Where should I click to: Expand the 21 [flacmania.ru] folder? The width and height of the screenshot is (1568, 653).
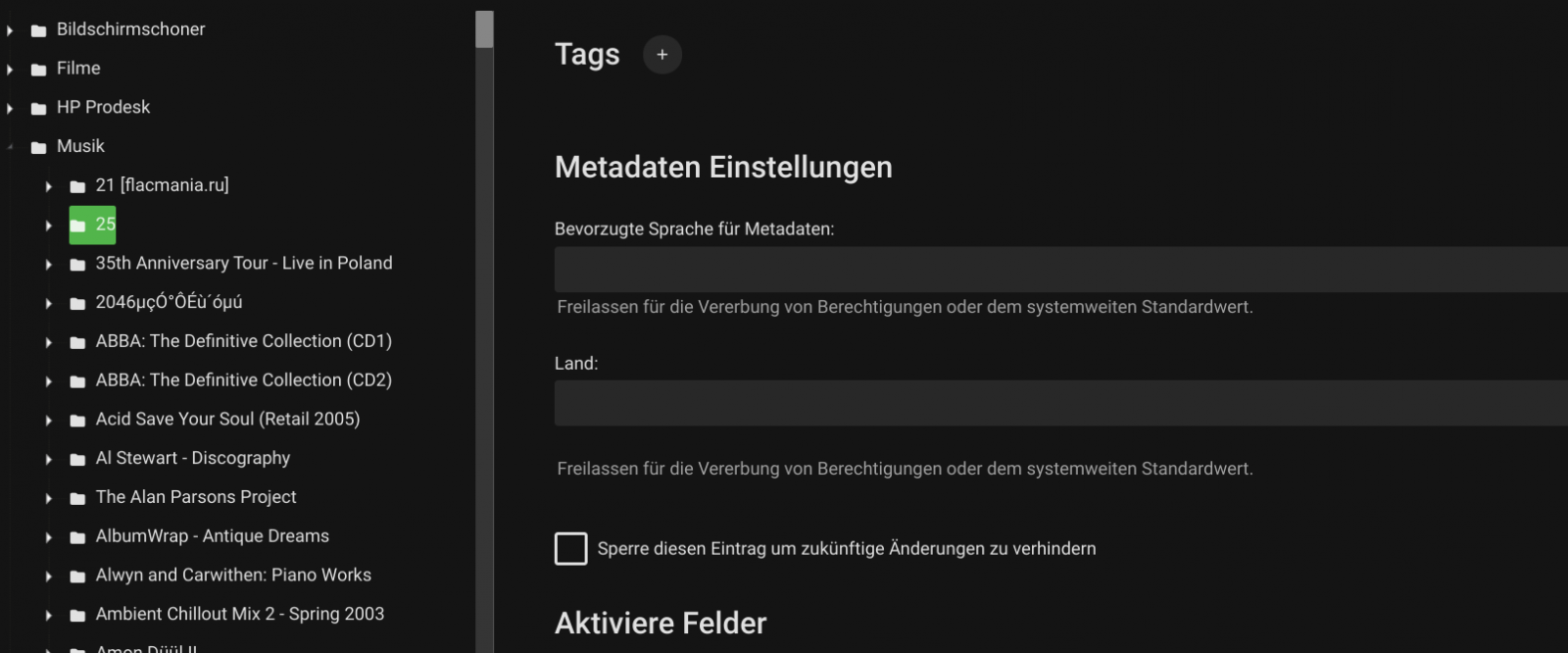click(48, 185)
